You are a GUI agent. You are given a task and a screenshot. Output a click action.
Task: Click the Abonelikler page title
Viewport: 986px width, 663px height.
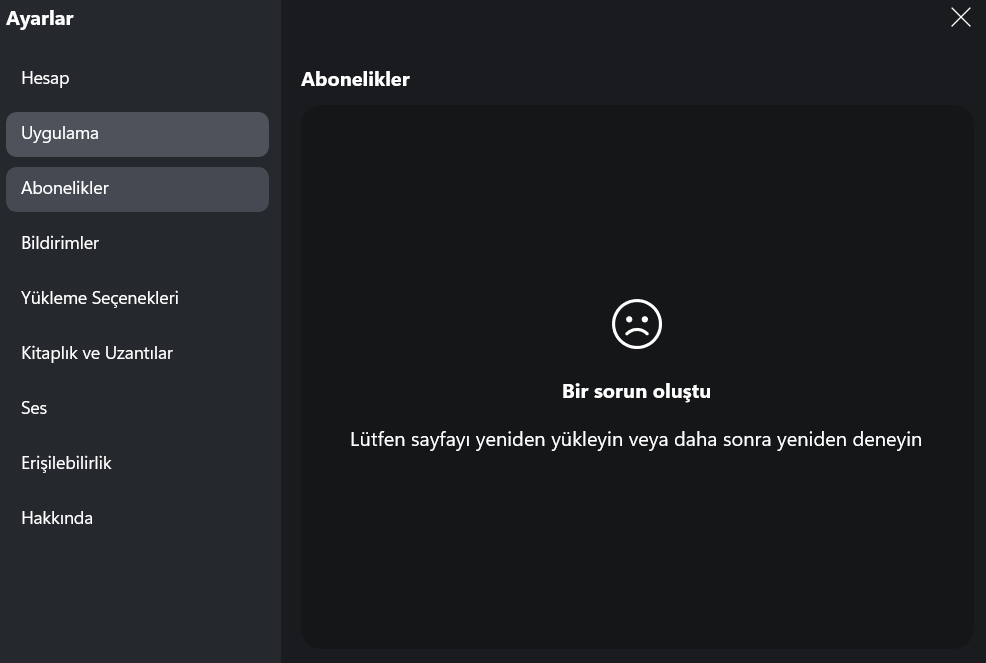pos(355,79)
